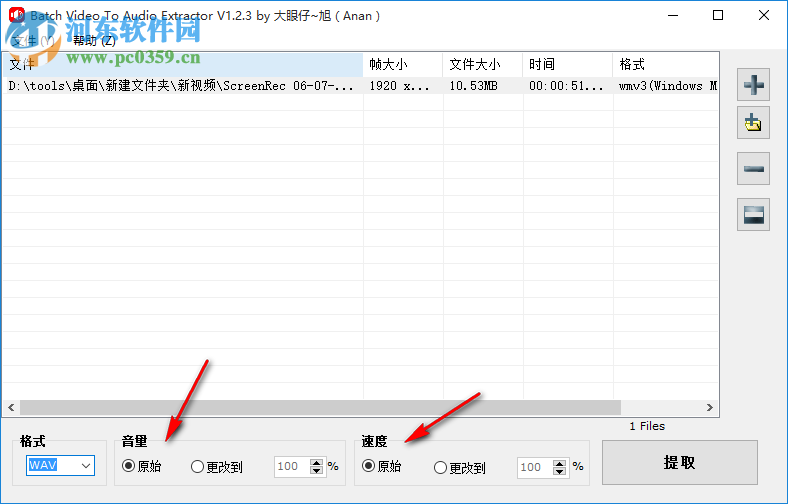
Task: Click the scrollbar left arrow
Action: (11, 407)
